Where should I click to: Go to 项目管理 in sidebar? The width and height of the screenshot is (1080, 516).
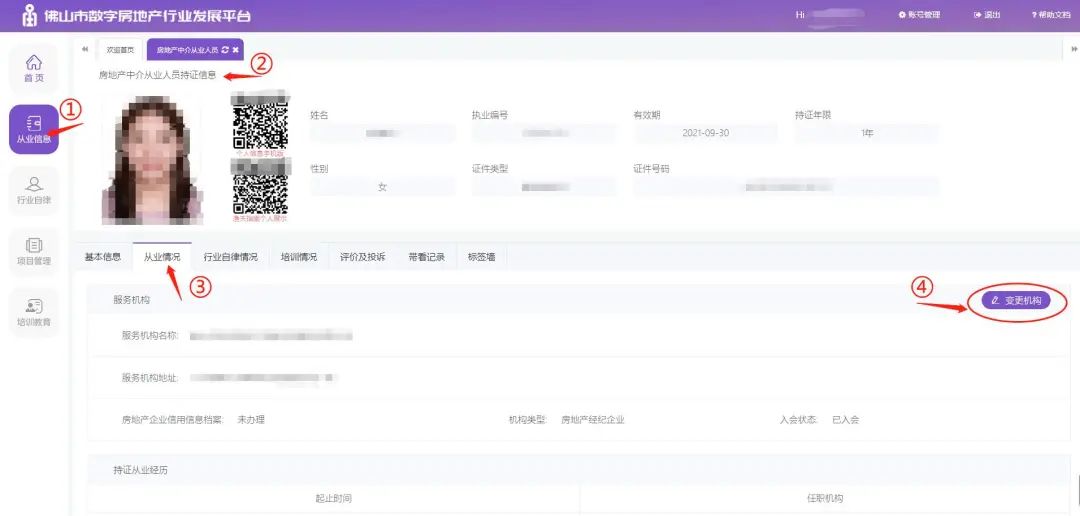tap(34, 251)
